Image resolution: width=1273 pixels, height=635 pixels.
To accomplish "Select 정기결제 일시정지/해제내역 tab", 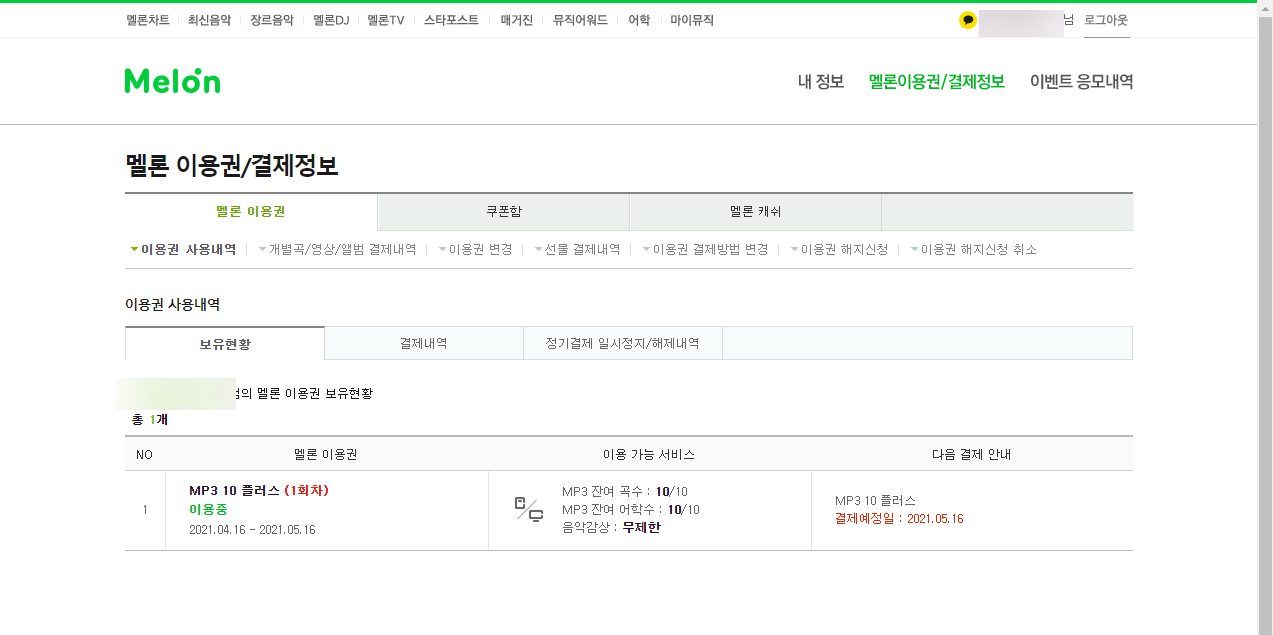I will [622, 343].
